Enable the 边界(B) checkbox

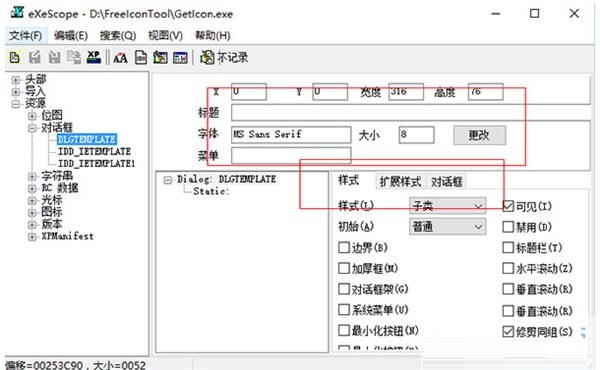pyautogui.click(x=344, y=248)
